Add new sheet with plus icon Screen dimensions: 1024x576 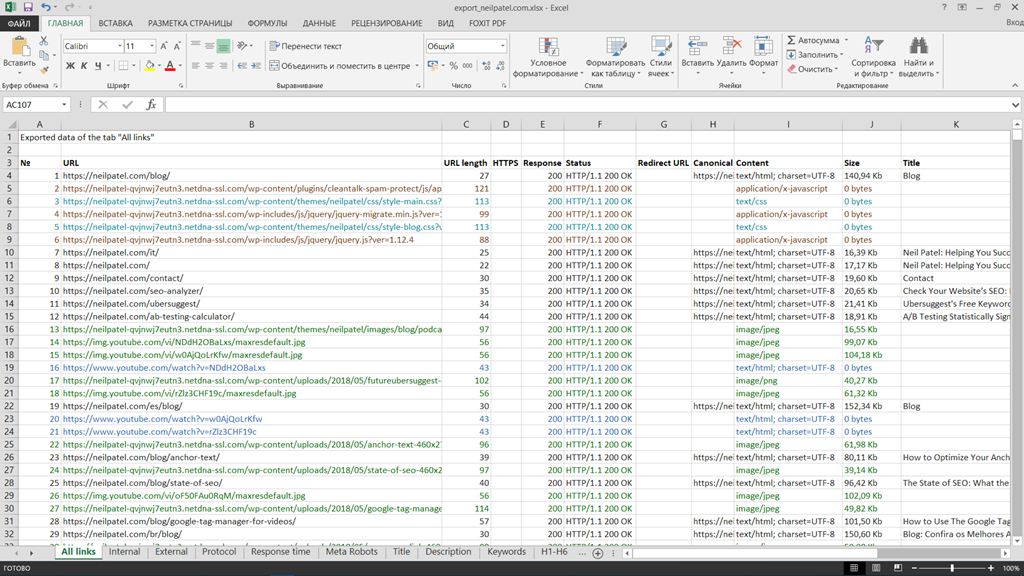598,553
